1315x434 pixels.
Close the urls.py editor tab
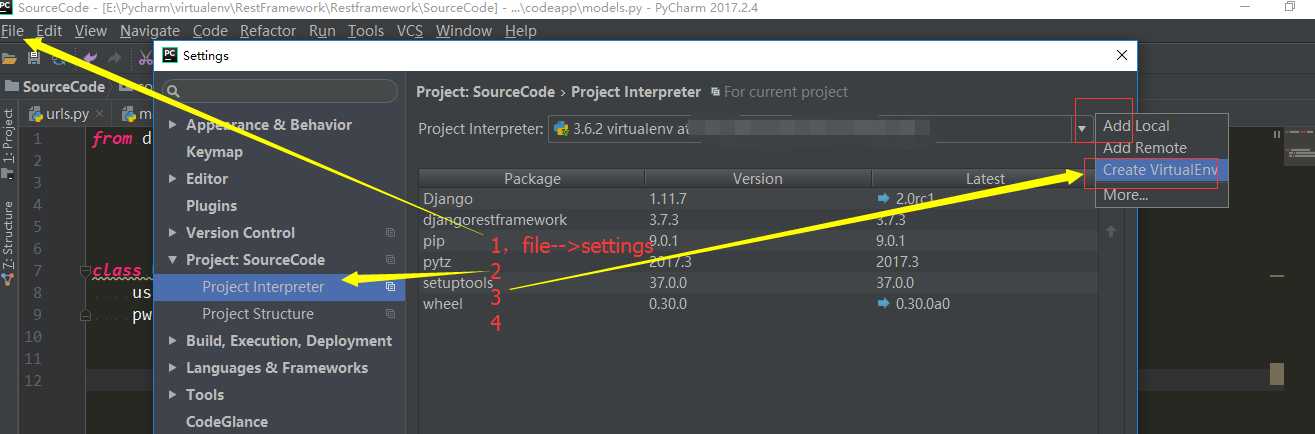(x=100, y=114)
